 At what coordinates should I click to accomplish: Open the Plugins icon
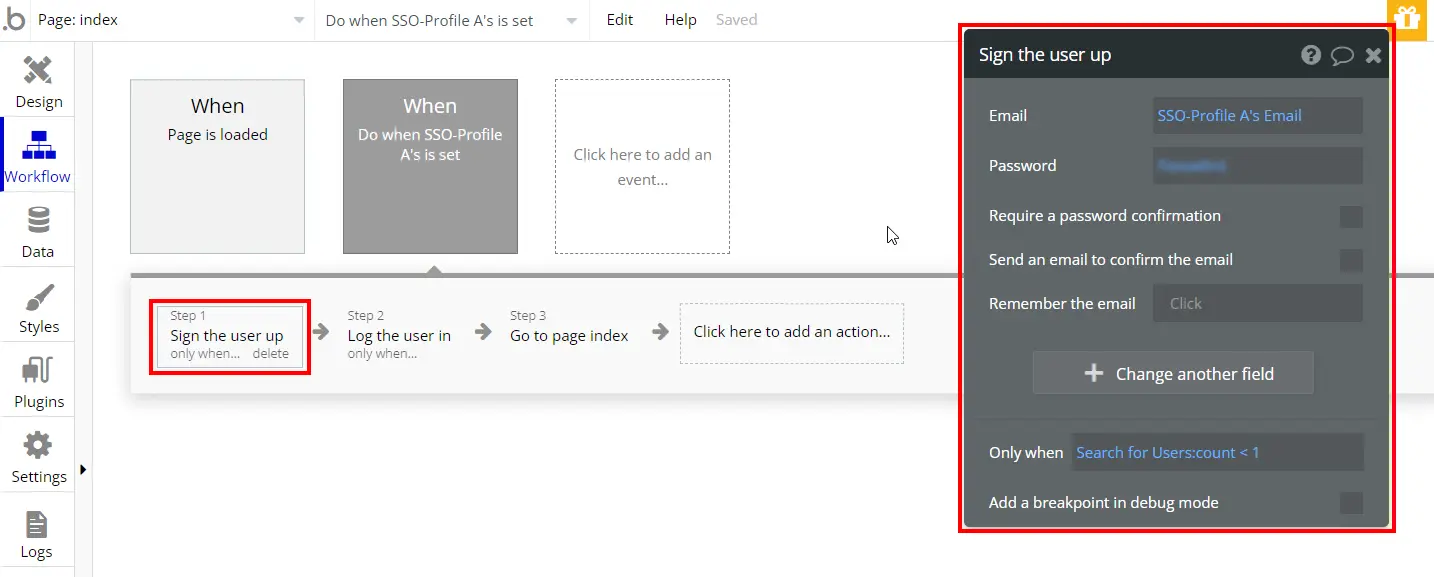click(x=38, y=372)
